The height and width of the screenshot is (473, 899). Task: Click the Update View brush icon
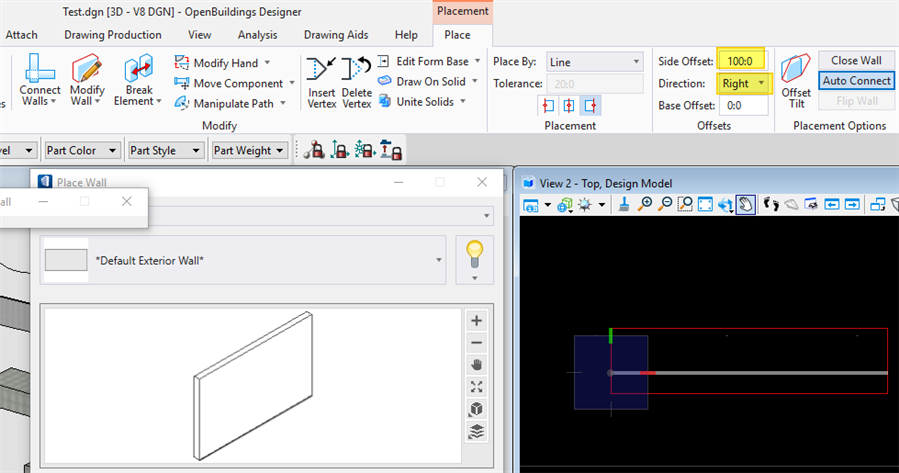click(624, 205)
